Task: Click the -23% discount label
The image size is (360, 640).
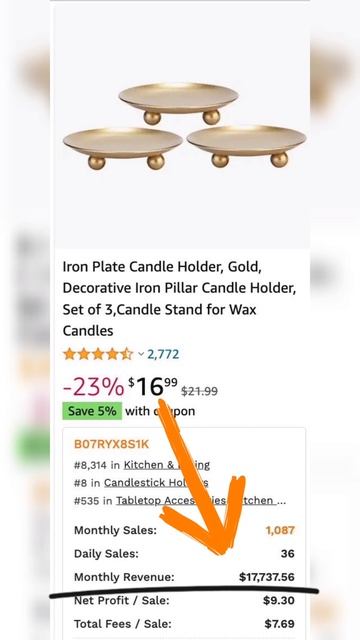Action: (93, 387)
